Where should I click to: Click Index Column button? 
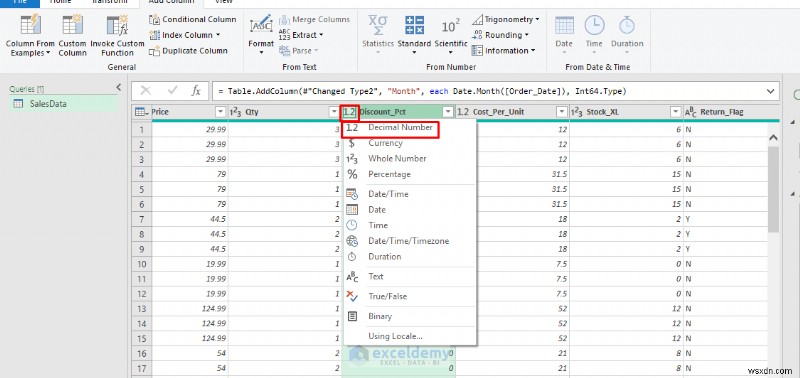click(185, 35)
